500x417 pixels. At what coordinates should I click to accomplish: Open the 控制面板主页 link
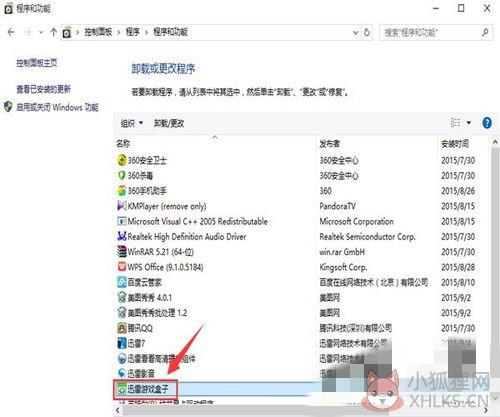37,63
